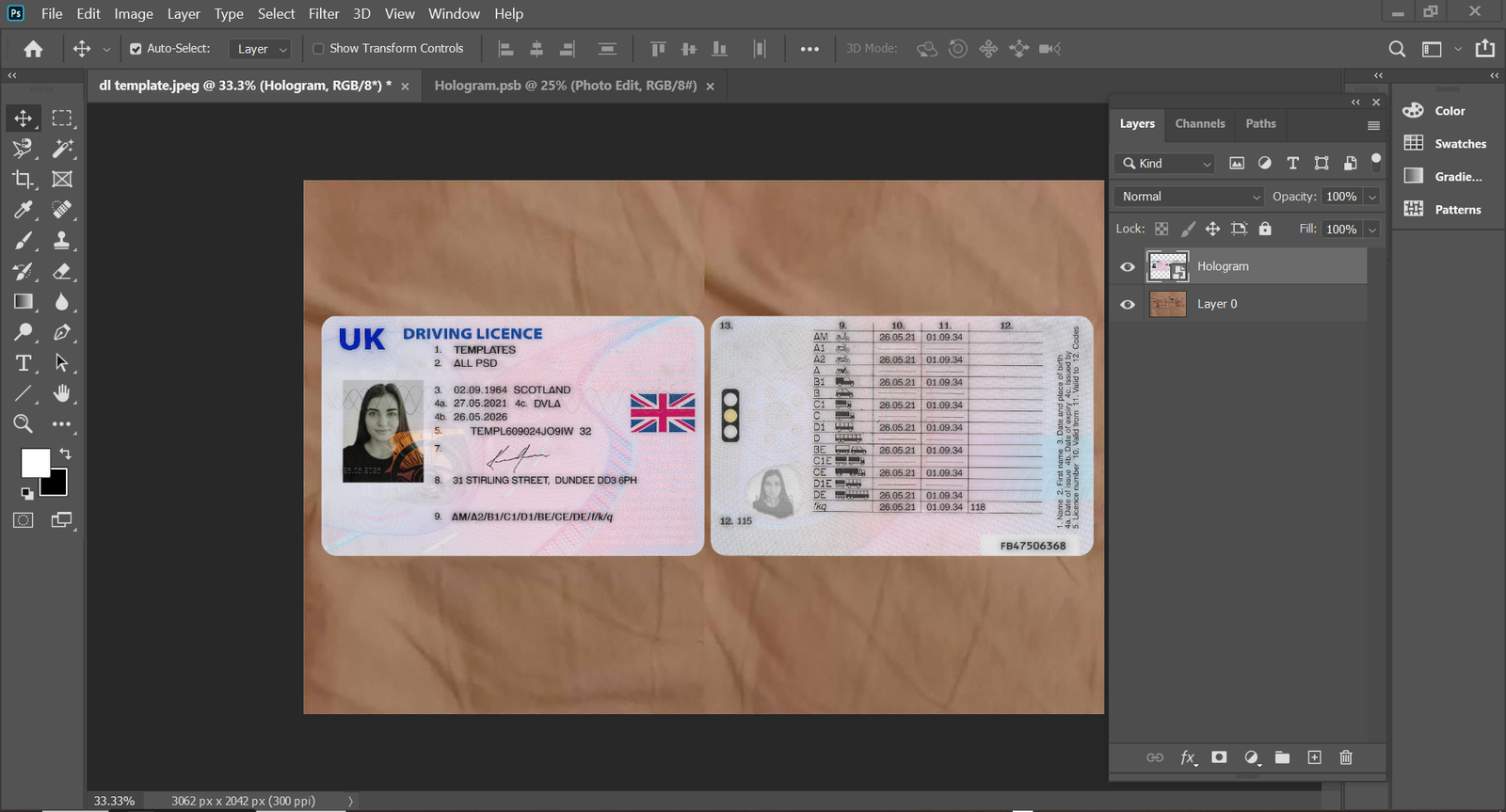The image size is (1506, 812).
Task: Choose the Magic Wand tool
Action: point(62,149)
